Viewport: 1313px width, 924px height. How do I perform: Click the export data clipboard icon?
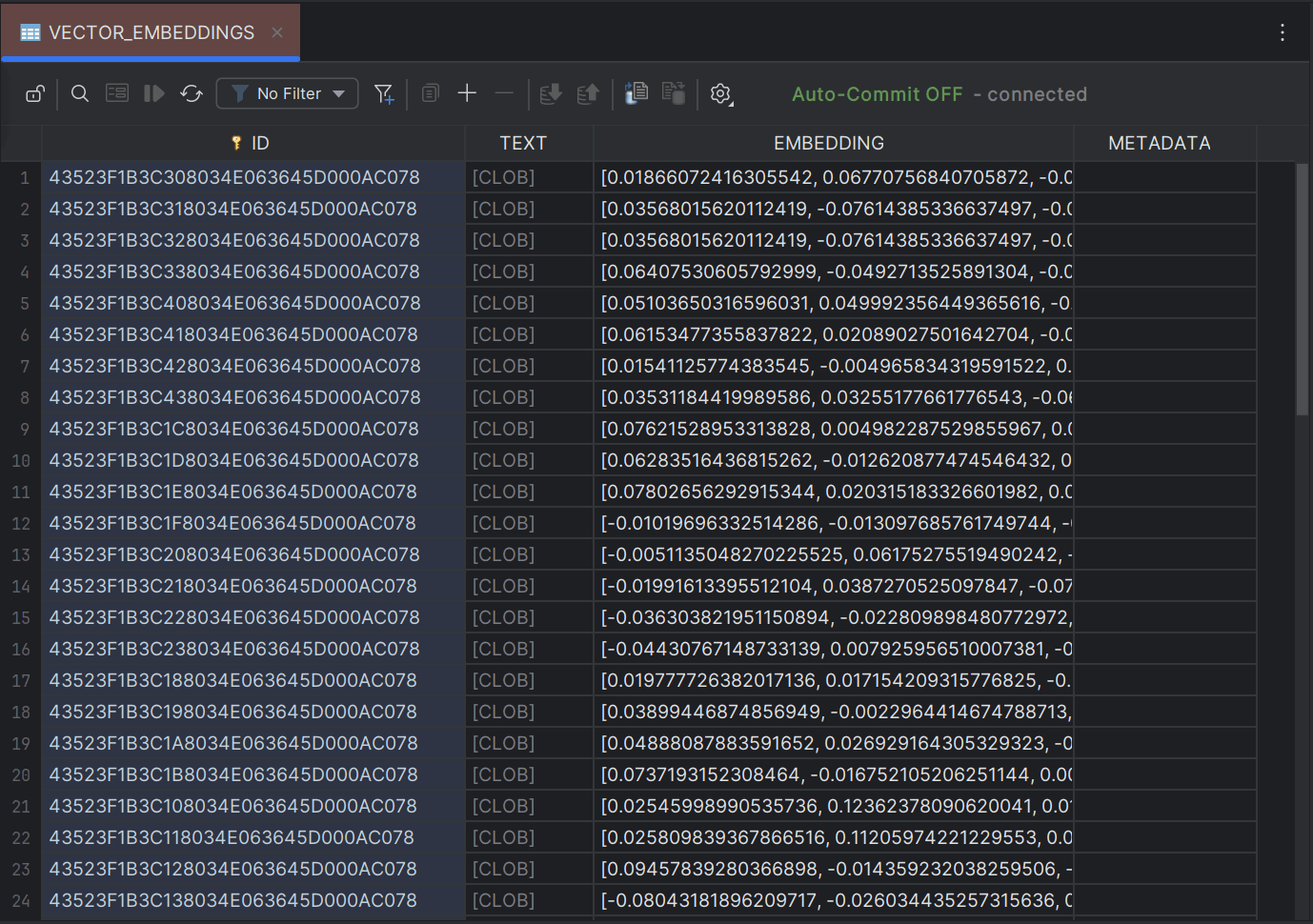[x=636, y=93]
